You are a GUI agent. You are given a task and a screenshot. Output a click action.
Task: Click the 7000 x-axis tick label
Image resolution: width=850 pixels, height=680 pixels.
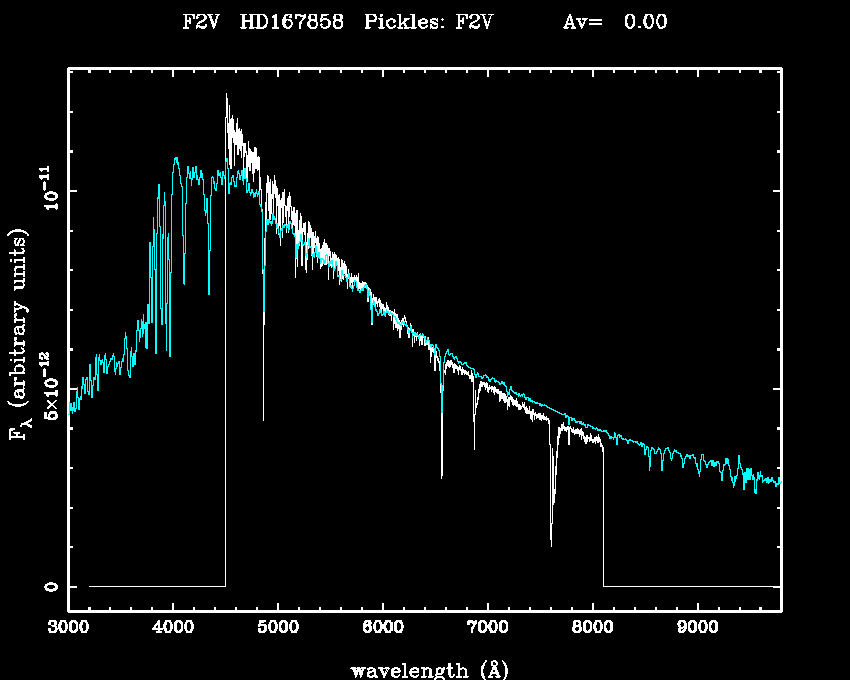click(487, 628)
